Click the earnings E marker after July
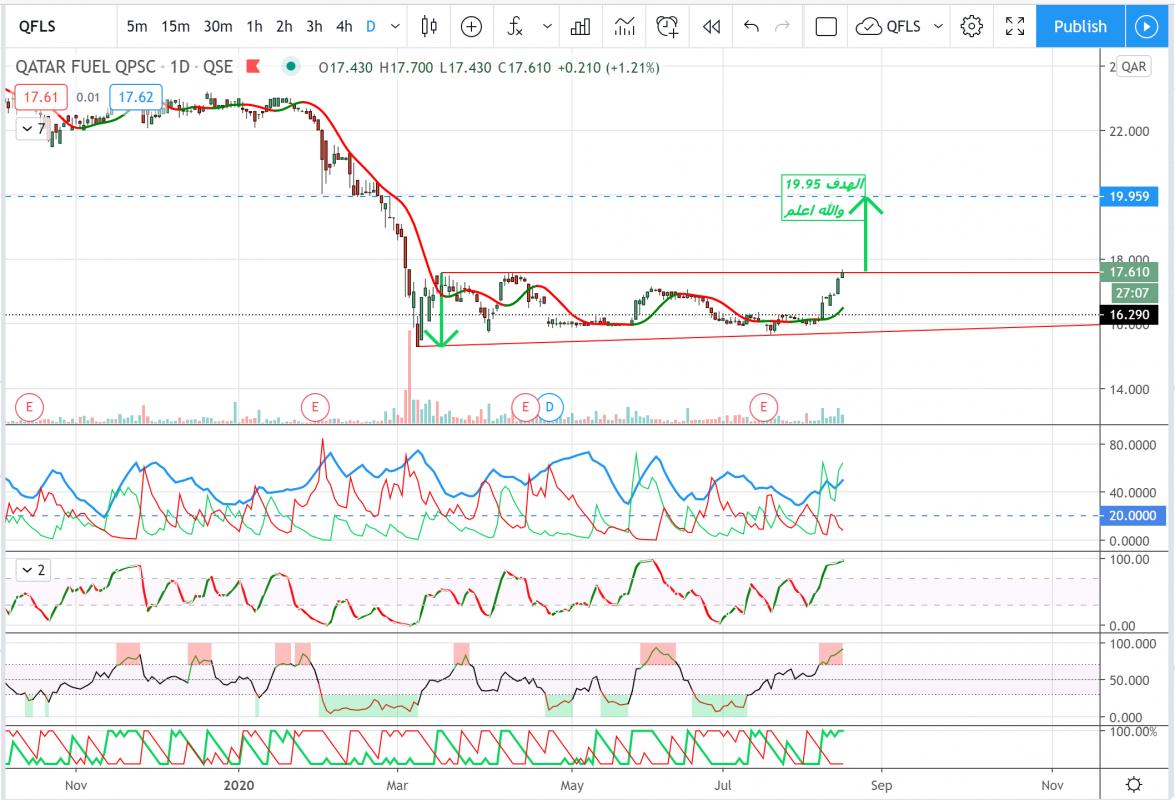Viewport: 1175px width, 800px height. click(764, 407)
